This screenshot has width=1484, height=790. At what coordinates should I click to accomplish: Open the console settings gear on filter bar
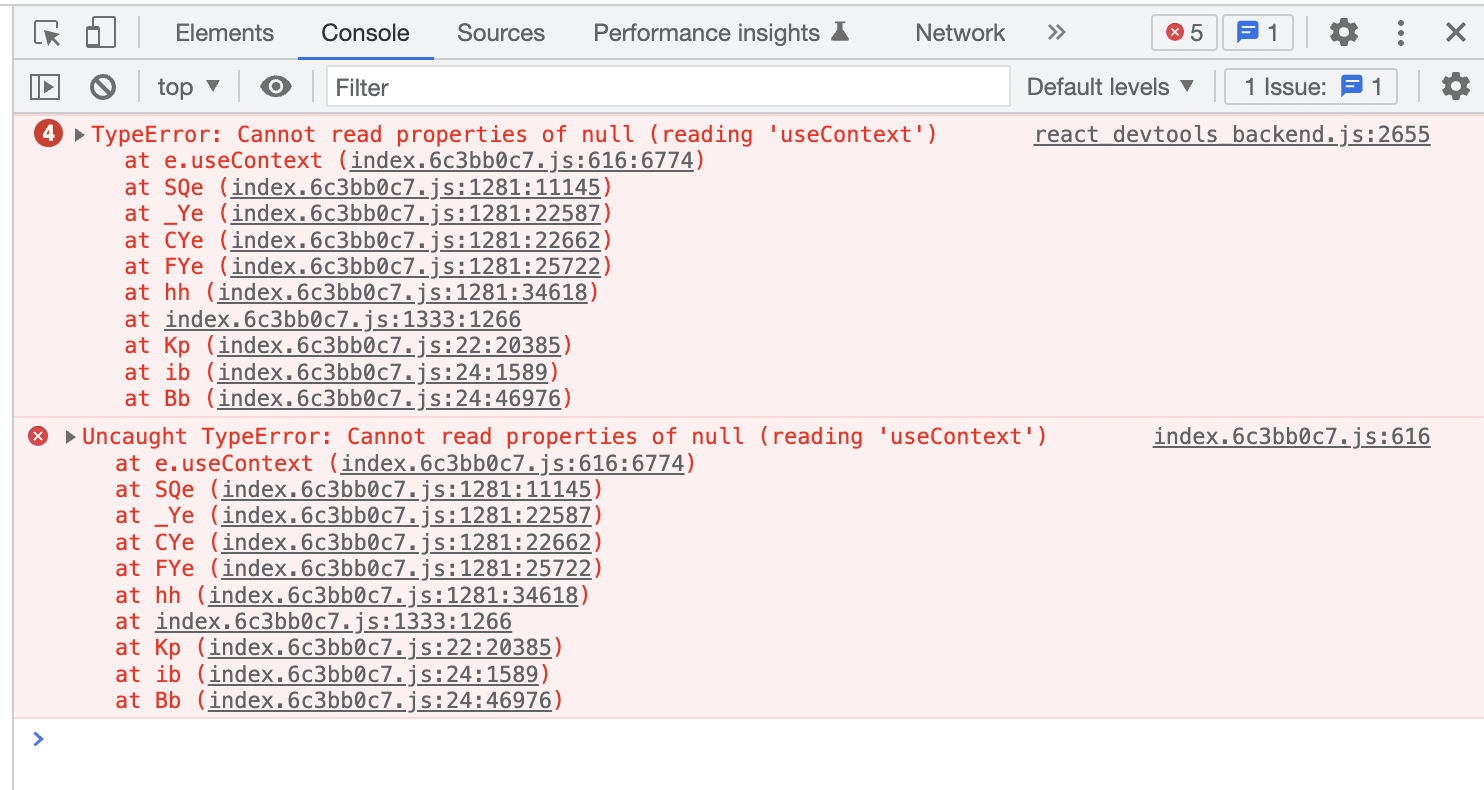click(x=1455, y=87)
